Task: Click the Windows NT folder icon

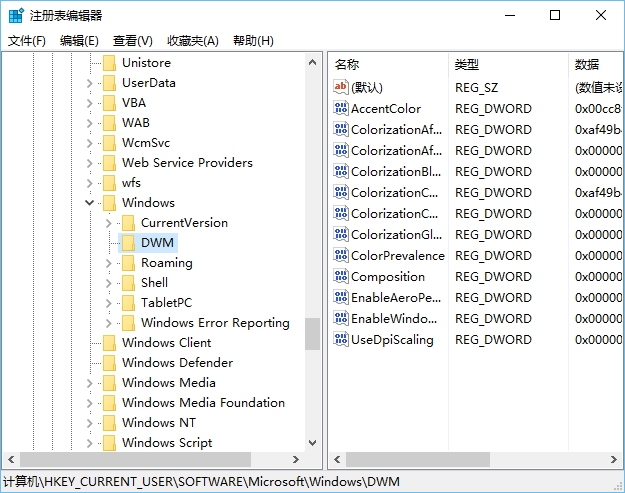Action: 109,423
